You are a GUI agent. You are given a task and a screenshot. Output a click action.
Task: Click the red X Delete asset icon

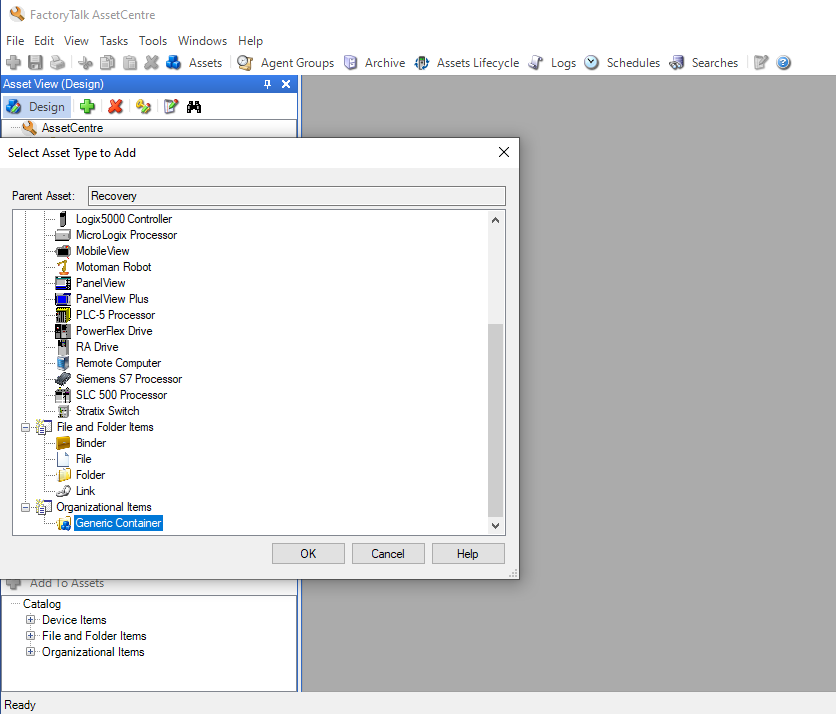115,107
